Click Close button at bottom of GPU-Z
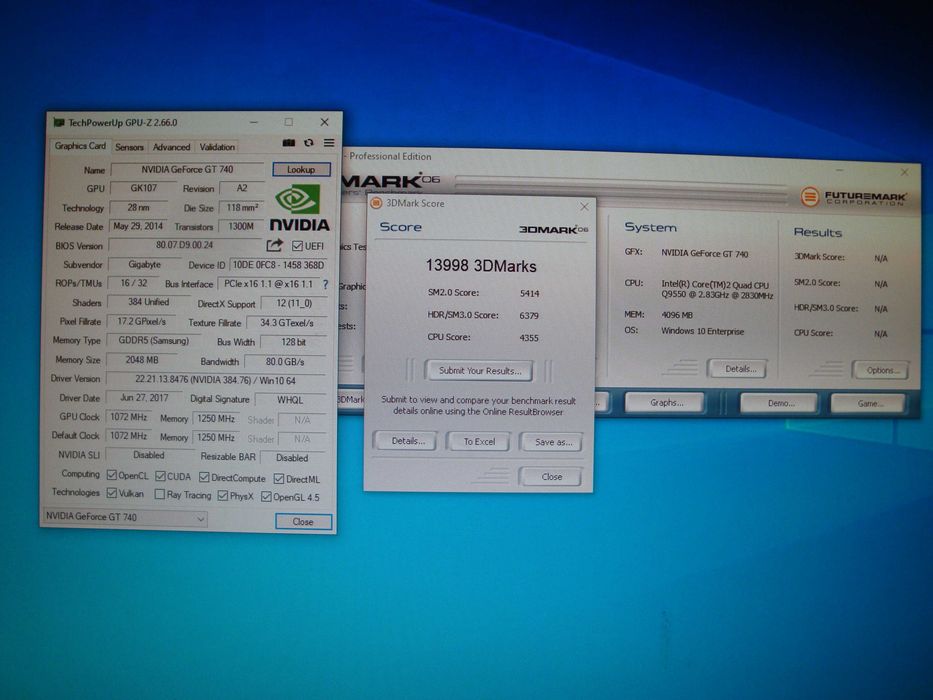This screenshot has width=933, height=700. 303,521
